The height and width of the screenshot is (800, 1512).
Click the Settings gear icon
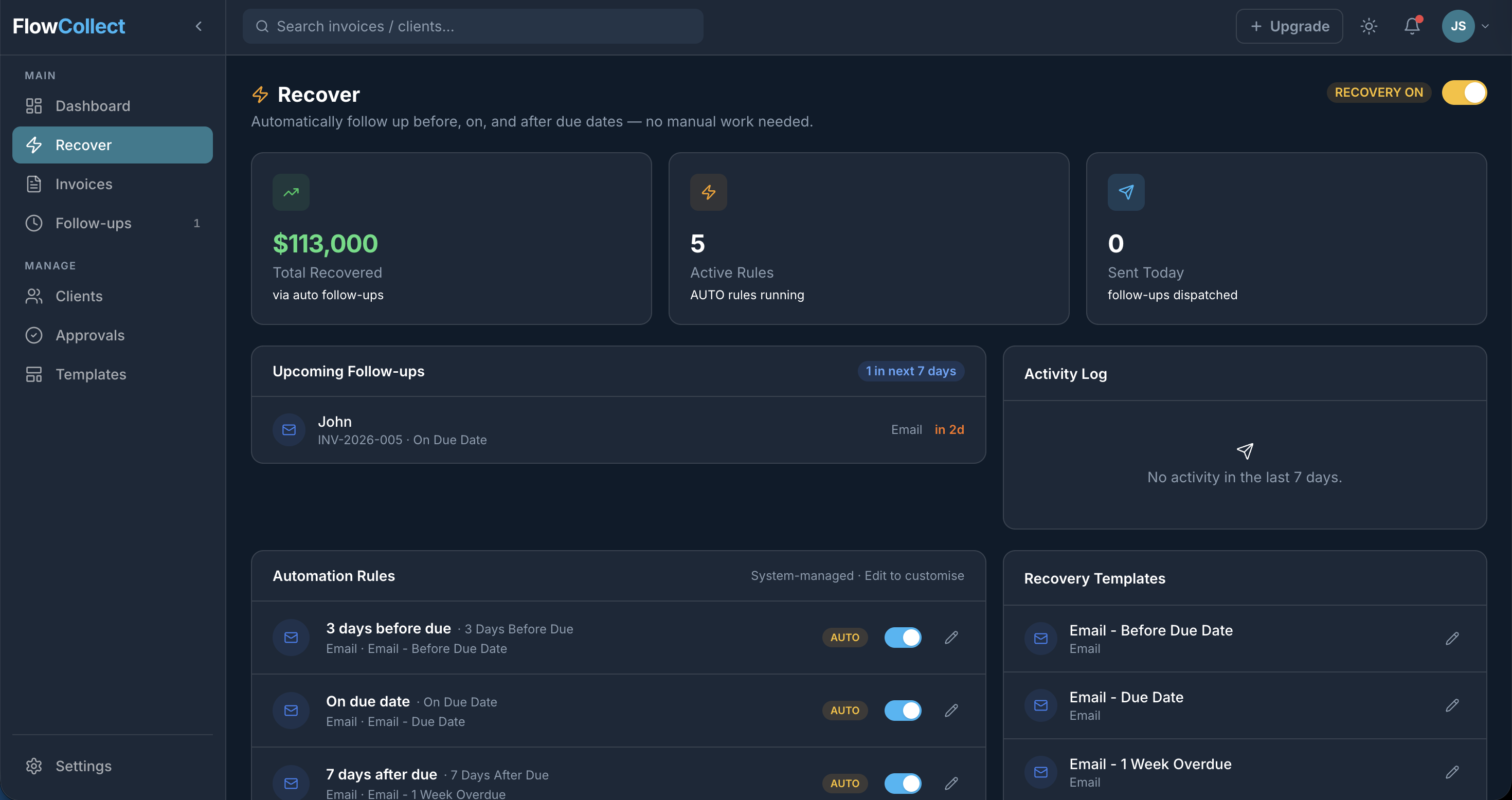point(33,766)
